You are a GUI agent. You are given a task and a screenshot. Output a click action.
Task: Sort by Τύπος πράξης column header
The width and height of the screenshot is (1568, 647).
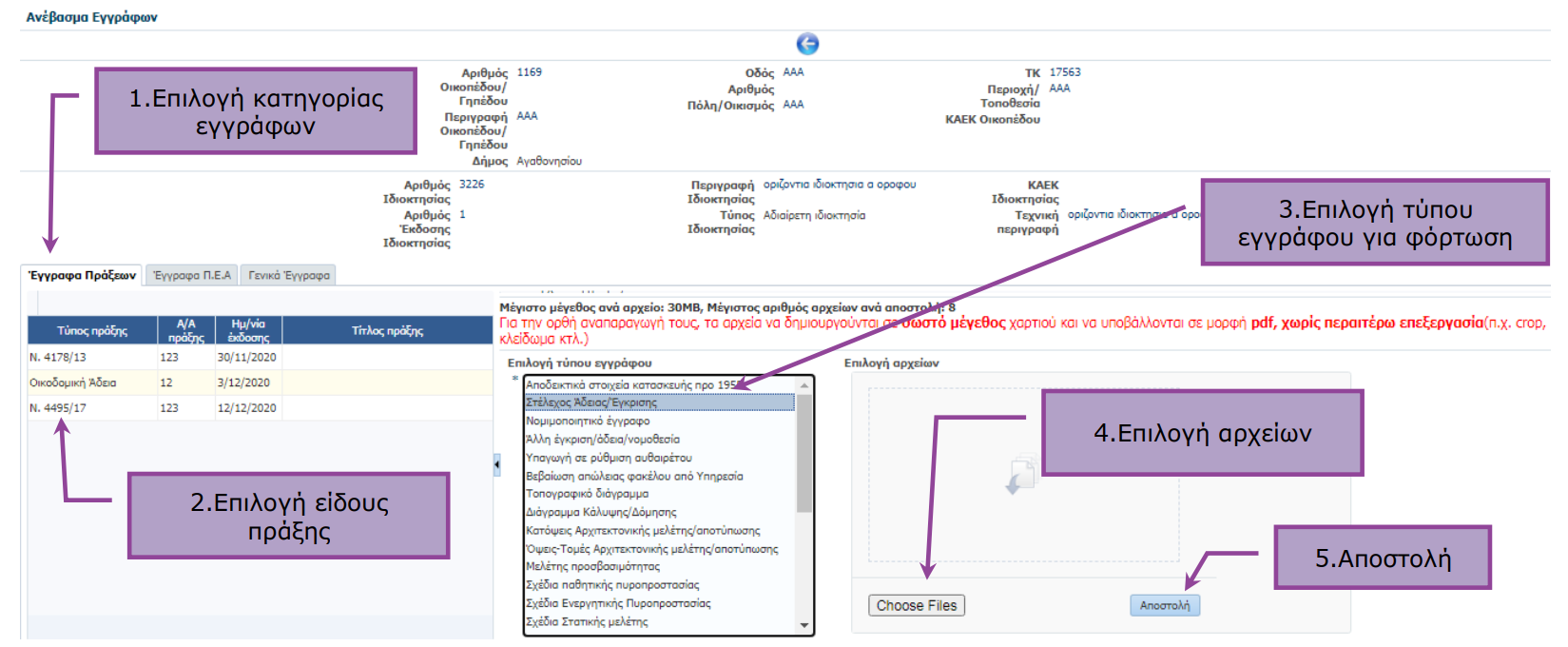pos(92,330)
